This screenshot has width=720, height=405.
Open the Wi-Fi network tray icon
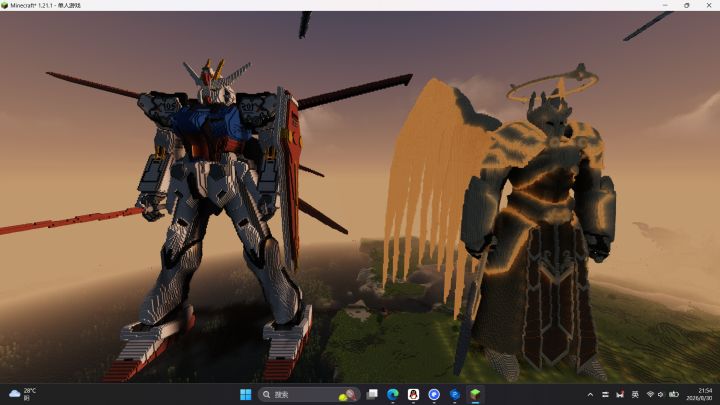(650, 394)
